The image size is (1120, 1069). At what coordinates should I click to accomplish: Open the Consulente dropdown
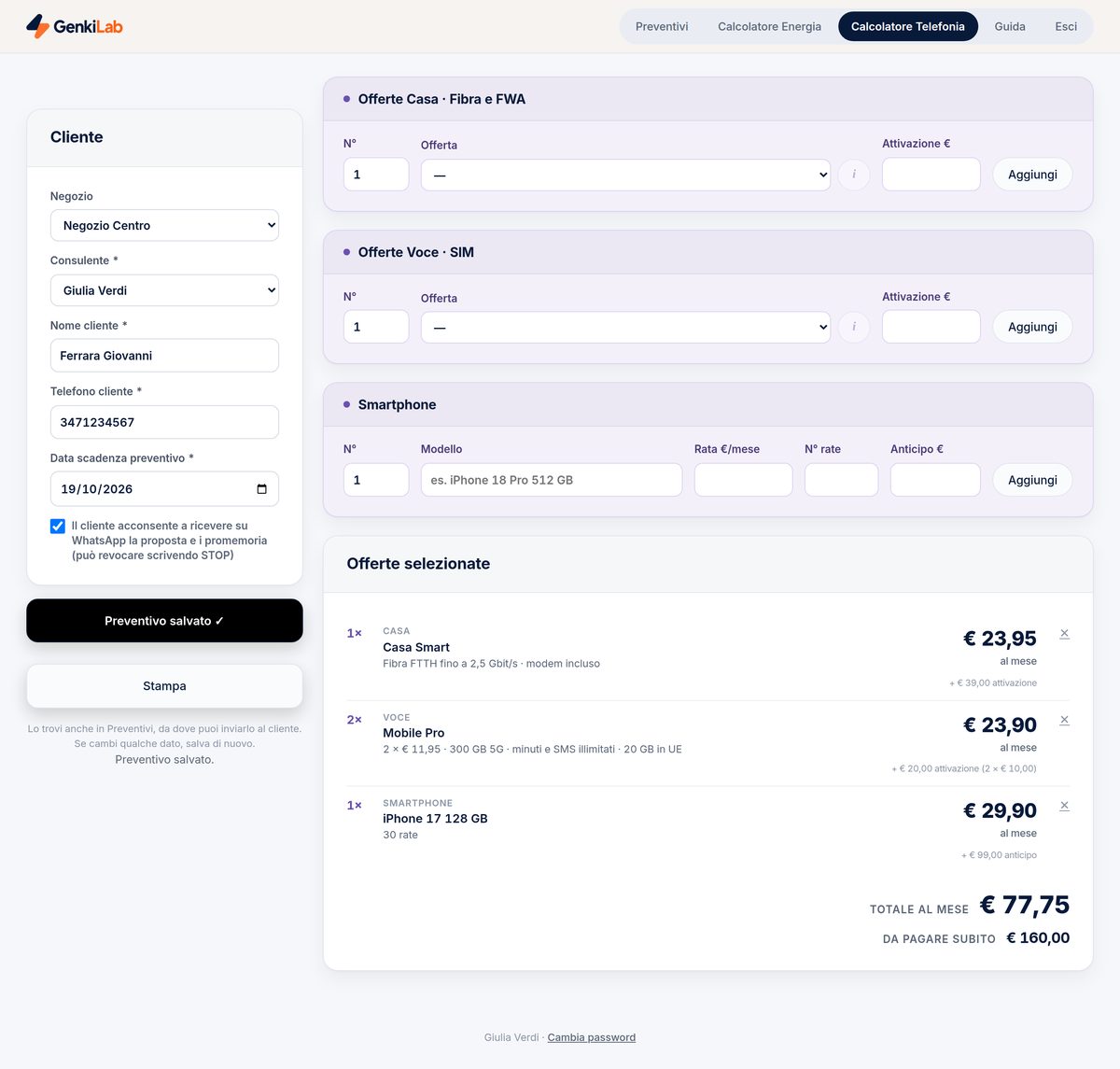pyautogui.click(x=164, y=290)
